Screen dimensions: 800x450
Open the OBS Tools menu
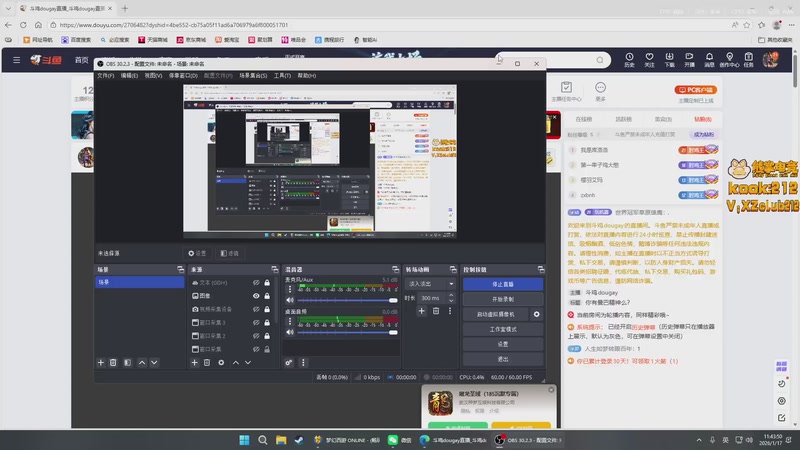coord(282,76)
